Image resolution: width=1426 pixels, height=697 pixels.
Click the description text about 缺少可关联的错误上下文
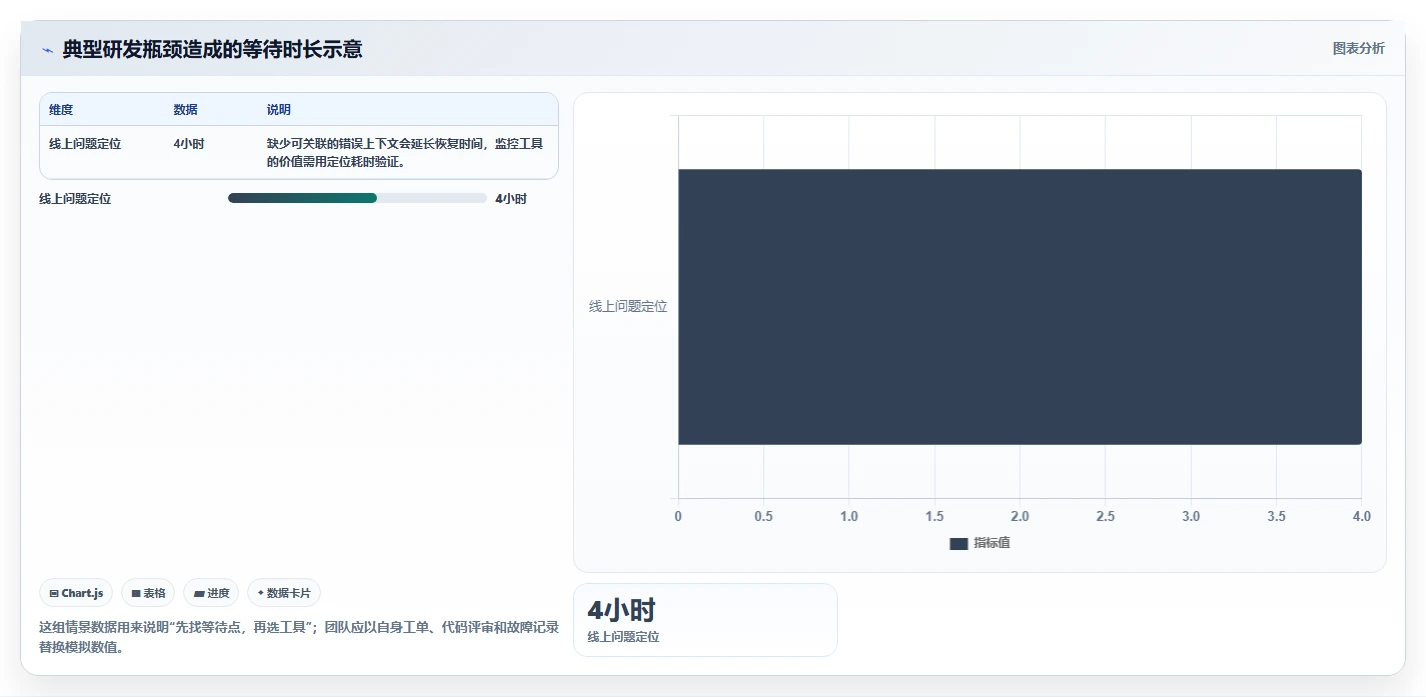coord(405,153)
